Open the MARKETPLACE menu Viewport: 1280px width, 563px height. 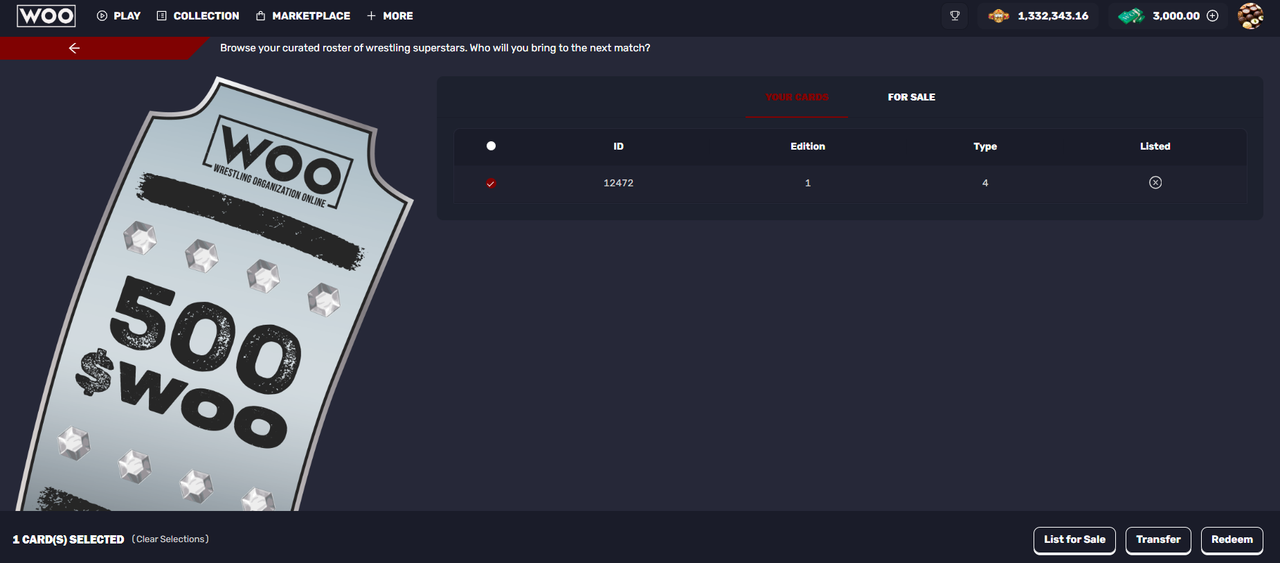(303, 16)
